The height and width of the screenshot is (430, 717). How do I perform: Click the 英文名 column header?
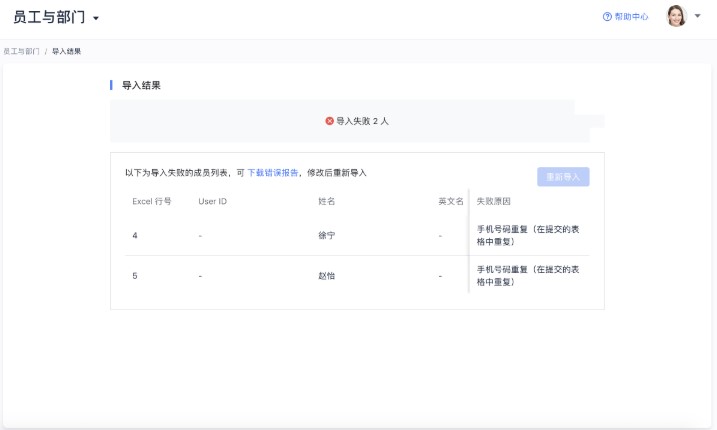pyautogui.click(x=450, y=201)
